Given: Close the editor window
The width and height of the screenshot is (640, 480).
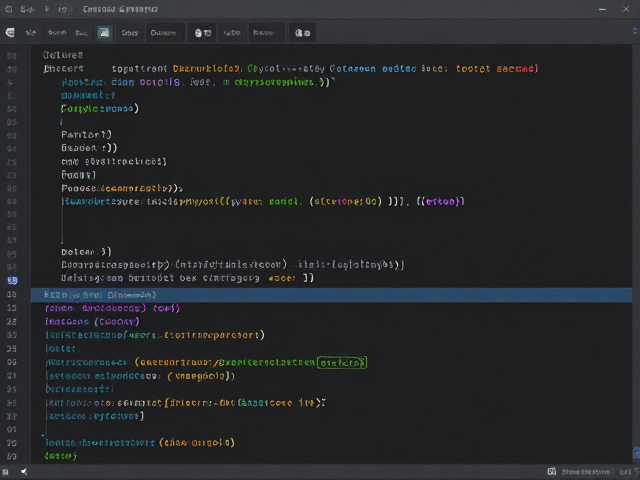Looking at the screenshot, I should (x=626, y=9).
